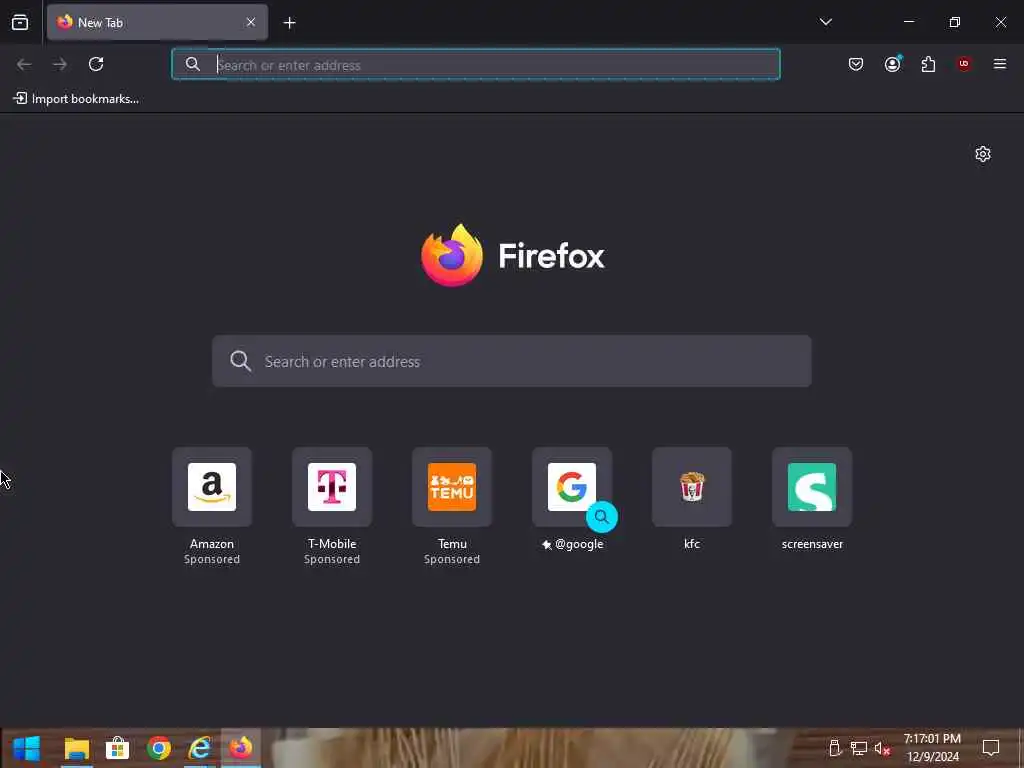Open the Windows notification center icon
The height and width of the screenshot is (768, 1024).
(991, 748)
